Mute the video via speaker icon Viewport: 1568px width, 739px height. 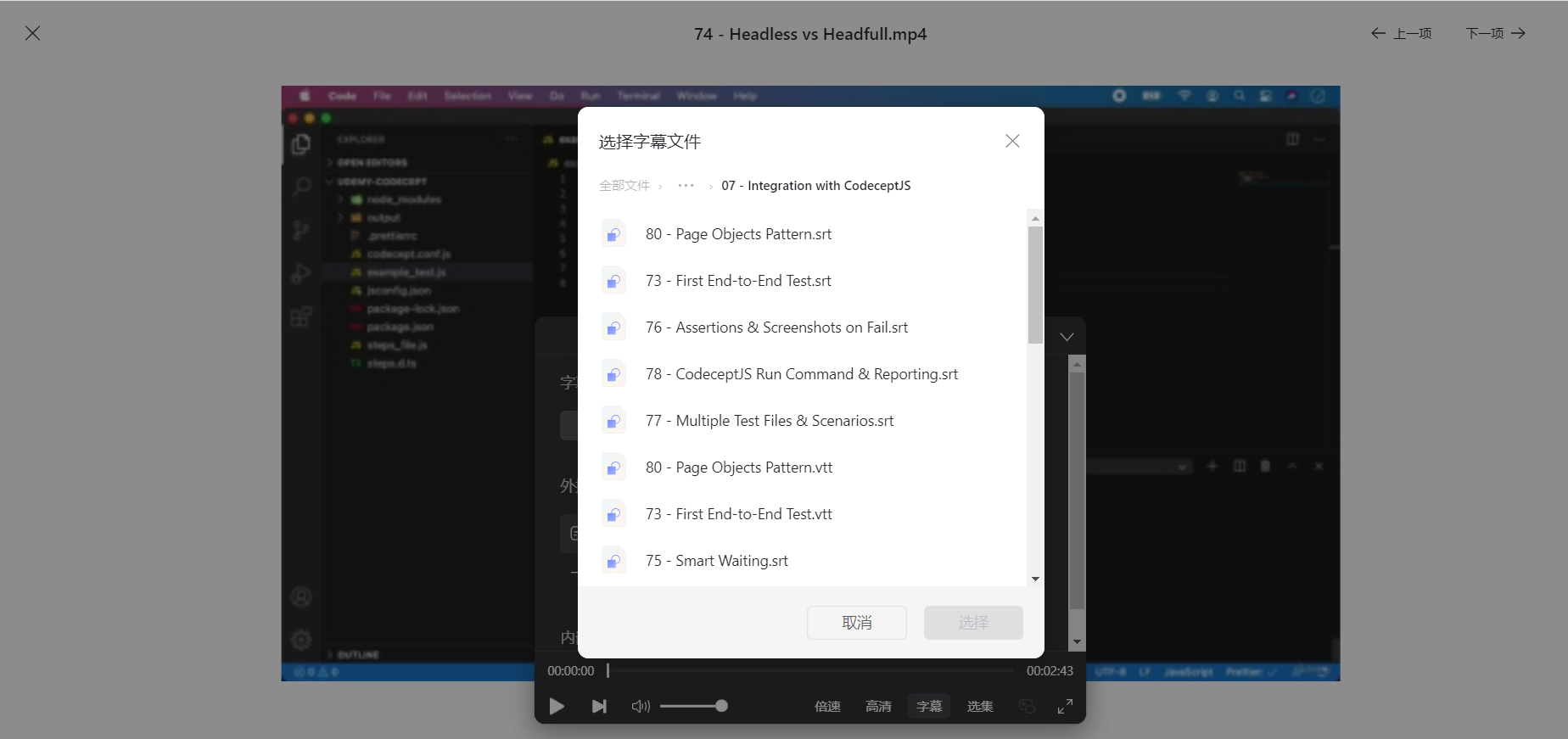[x=641, y=706]
